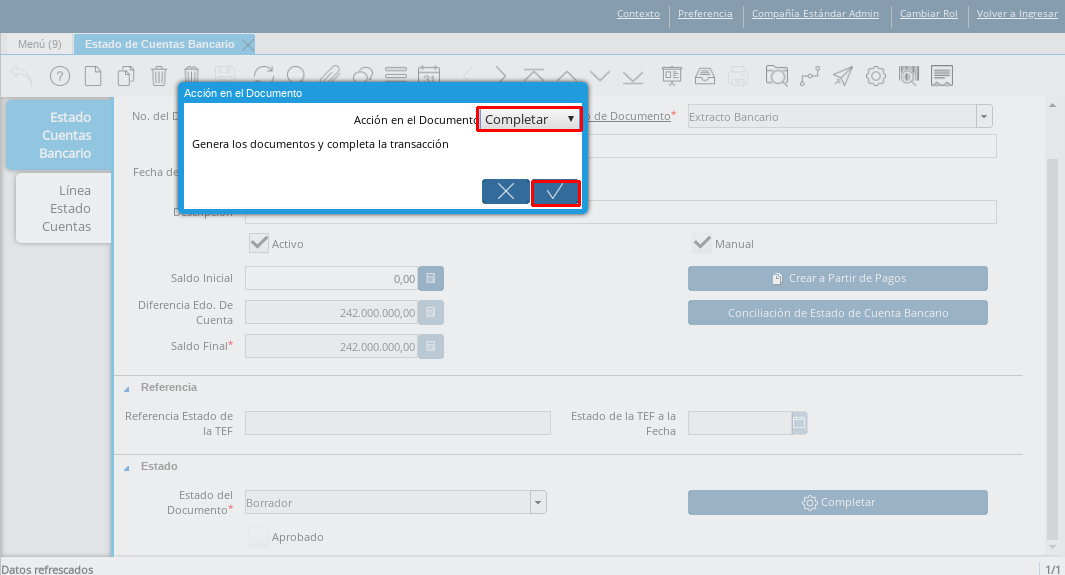Toggle the Aprobado checkbox
Screen dimensions: 1065x575
click(259, 536)
